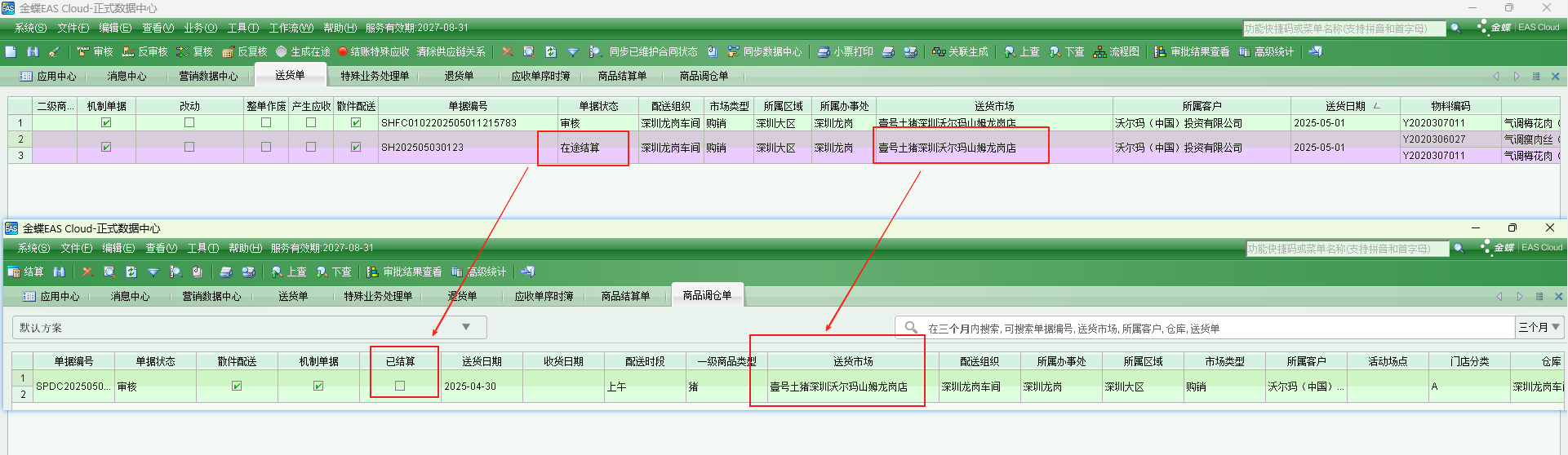Click new document icon in top window toolbar

coord(11,51)
